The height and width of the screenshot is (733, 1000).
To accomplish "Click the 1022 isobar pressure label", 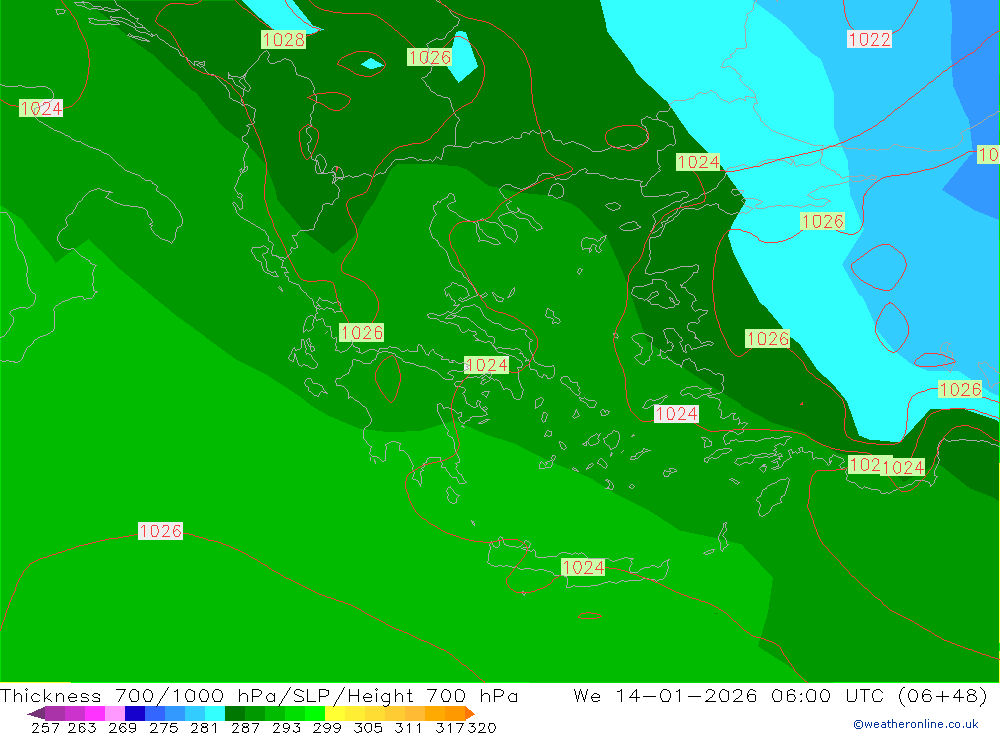I will pos(869,40).
